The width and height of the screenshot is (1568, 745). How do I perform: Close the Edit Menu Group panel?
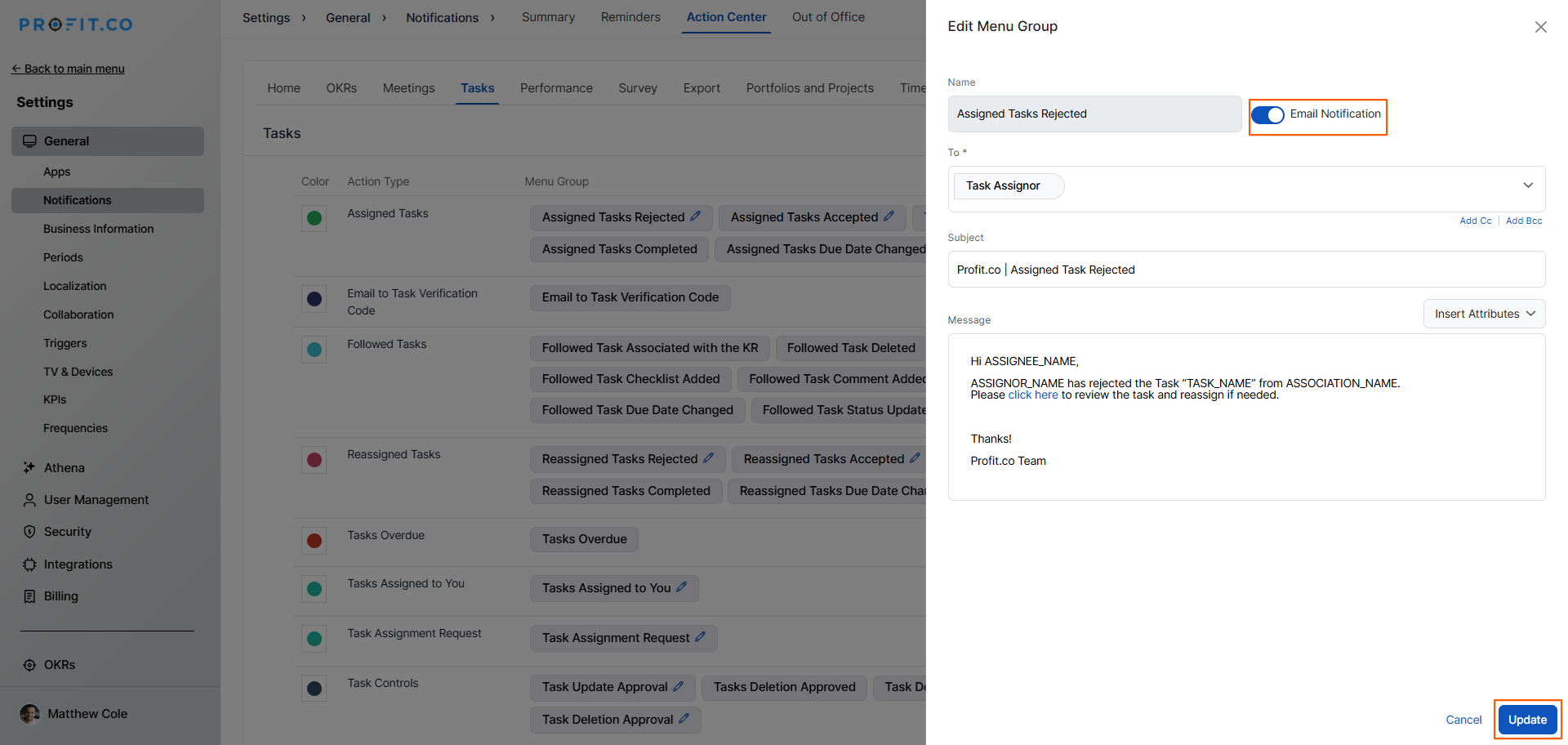pyautogui.click(x=1540, y=27)
